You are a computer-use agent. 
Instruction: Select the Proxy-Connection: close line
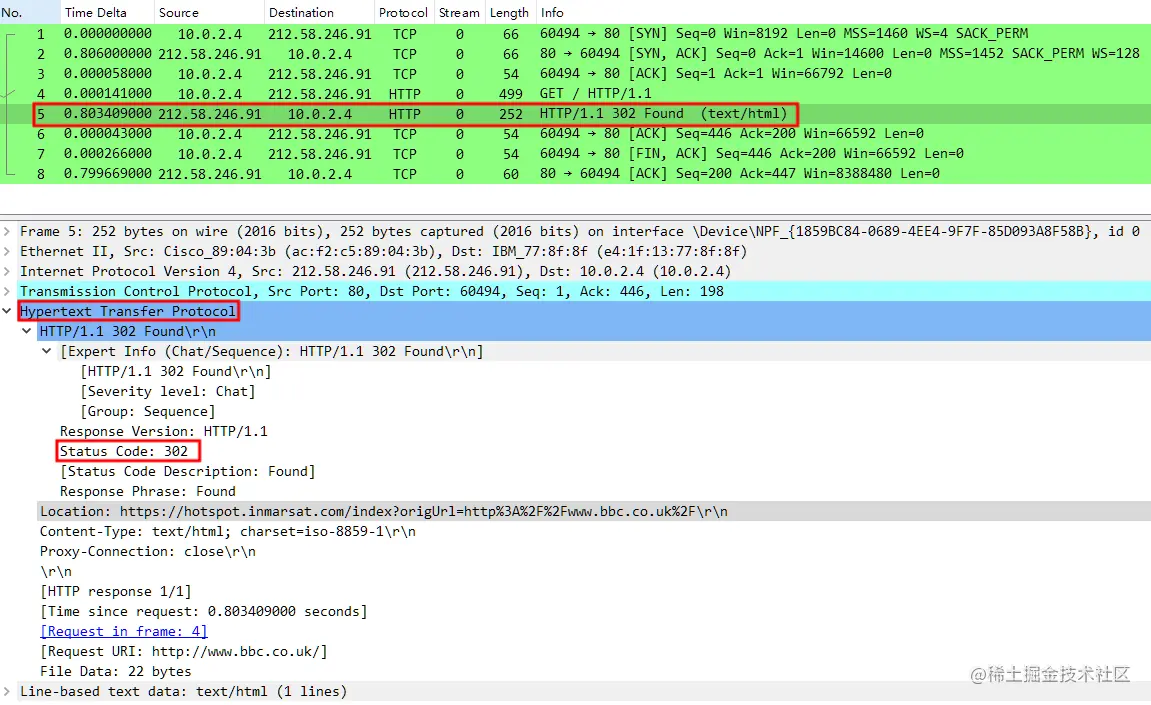click(148, 552)
